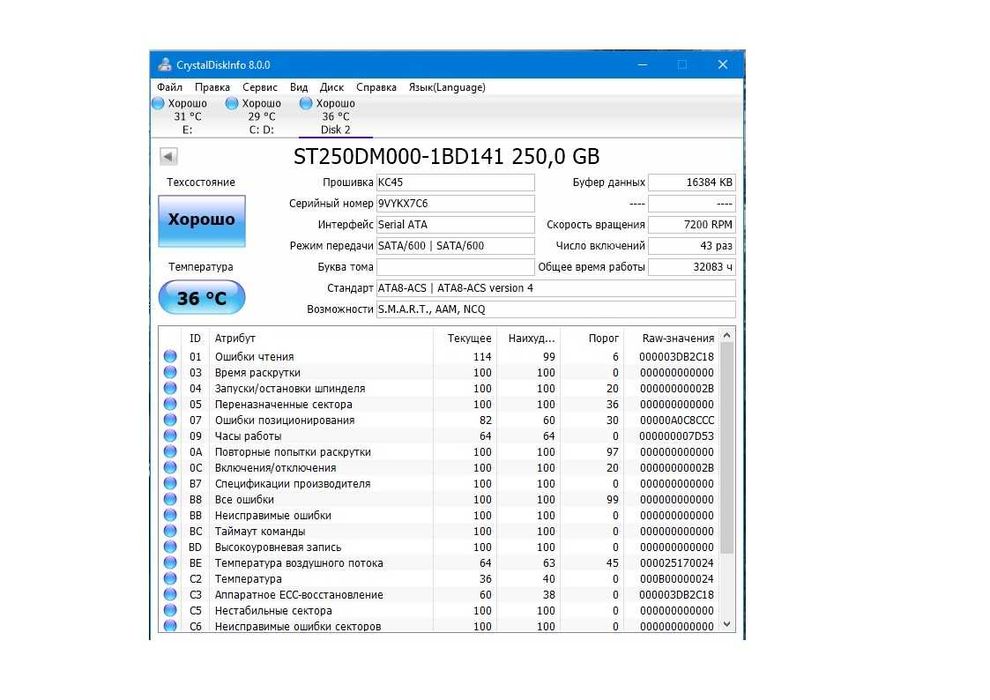This screenshot has height=700, width=990.
Task: Open the Файл menu
Action: pyautogui.click(x=169, y=87)
